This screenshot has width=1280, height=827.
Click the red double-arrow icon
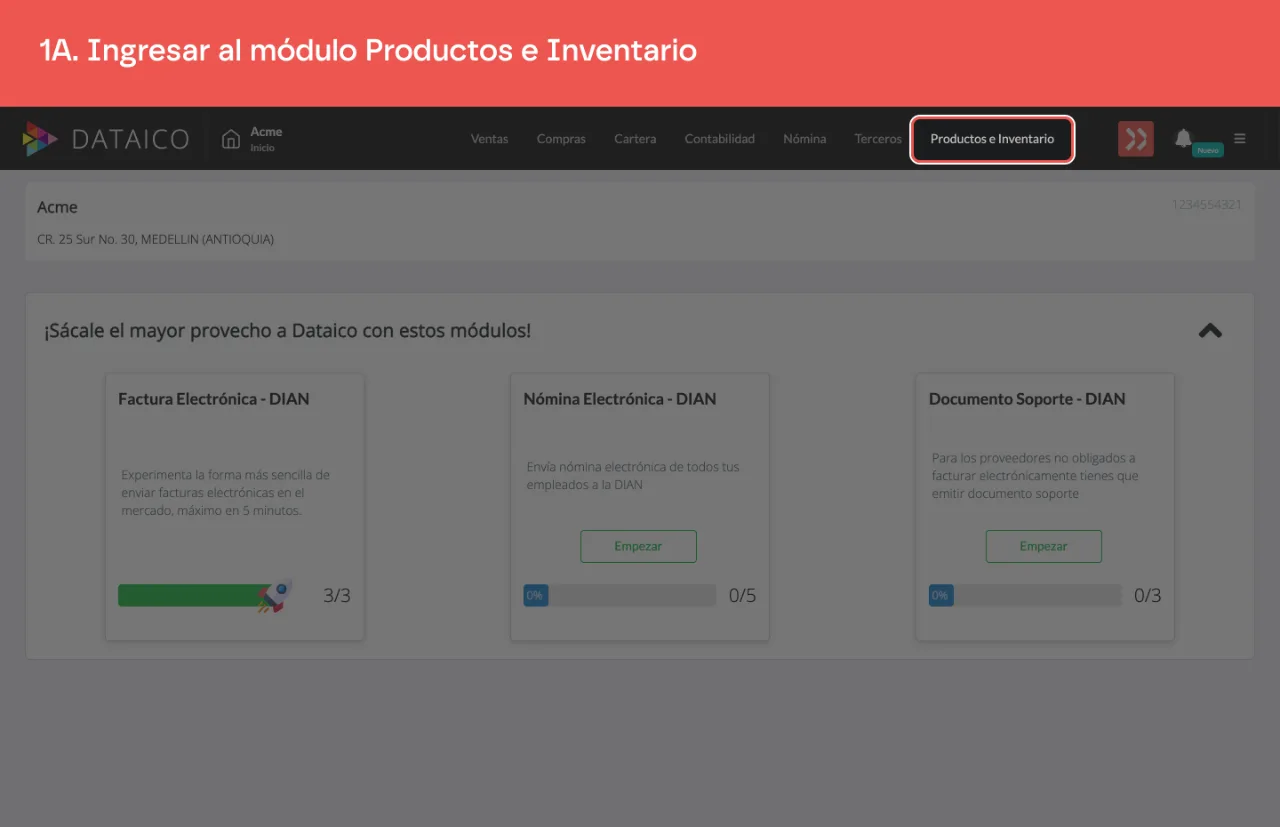click(x=1136, y=139)
